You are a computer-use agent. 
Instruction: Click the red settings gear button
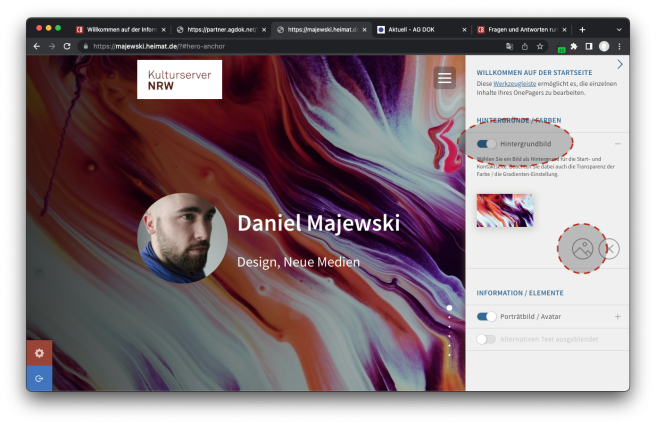tap(39, 353)
